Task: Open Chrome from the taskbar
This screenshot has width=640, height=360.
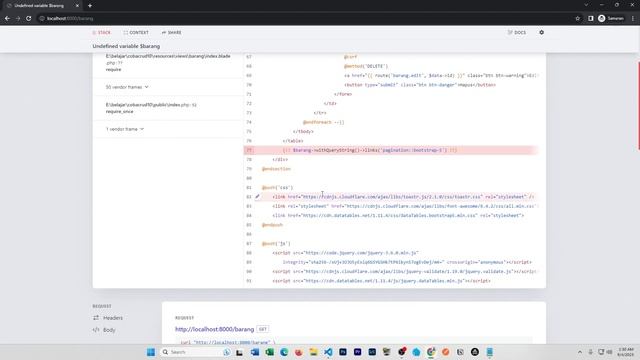Action: point(431,352)
